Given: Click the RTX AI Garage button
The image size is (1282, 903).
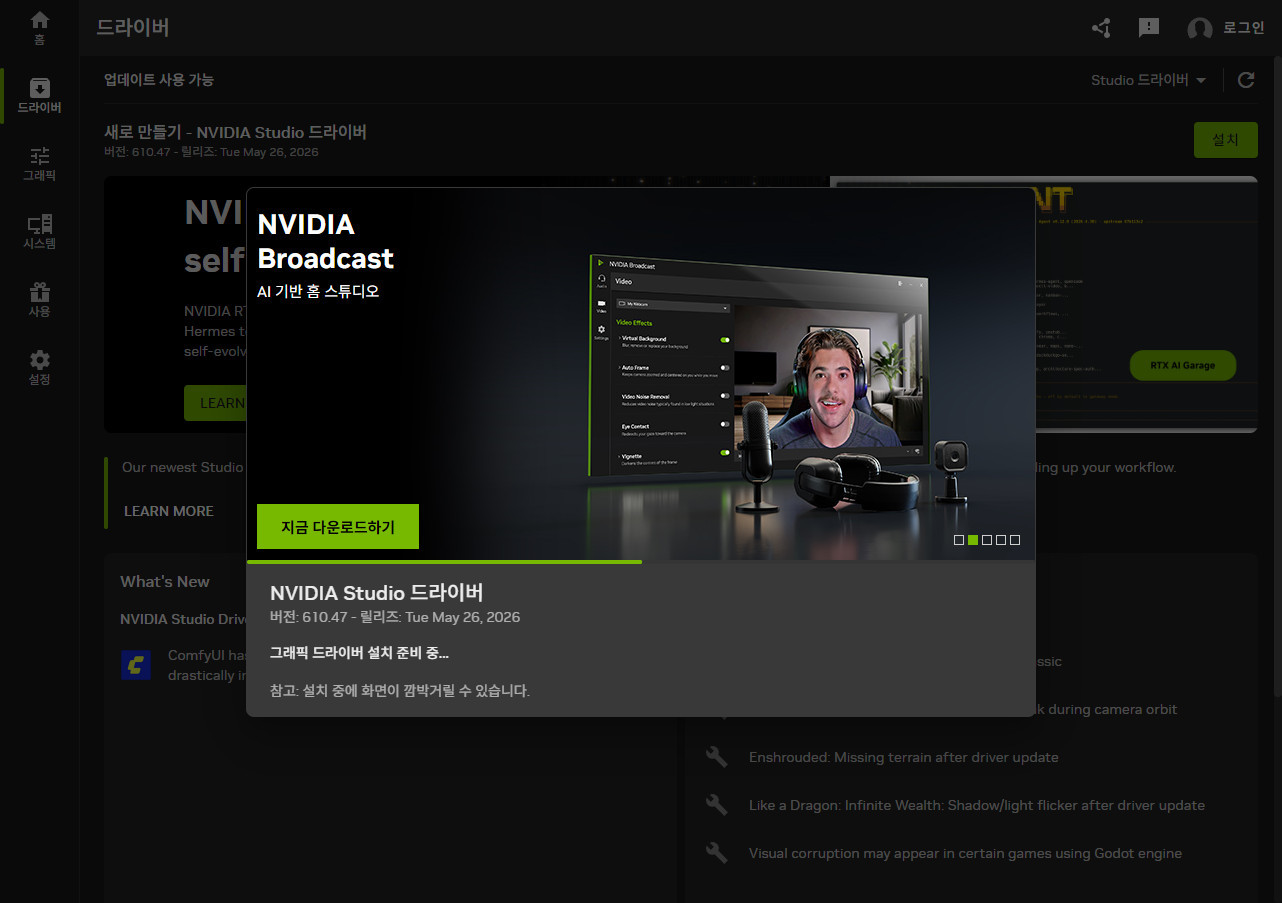Looking at the screenshot, I should (1183, 366).
